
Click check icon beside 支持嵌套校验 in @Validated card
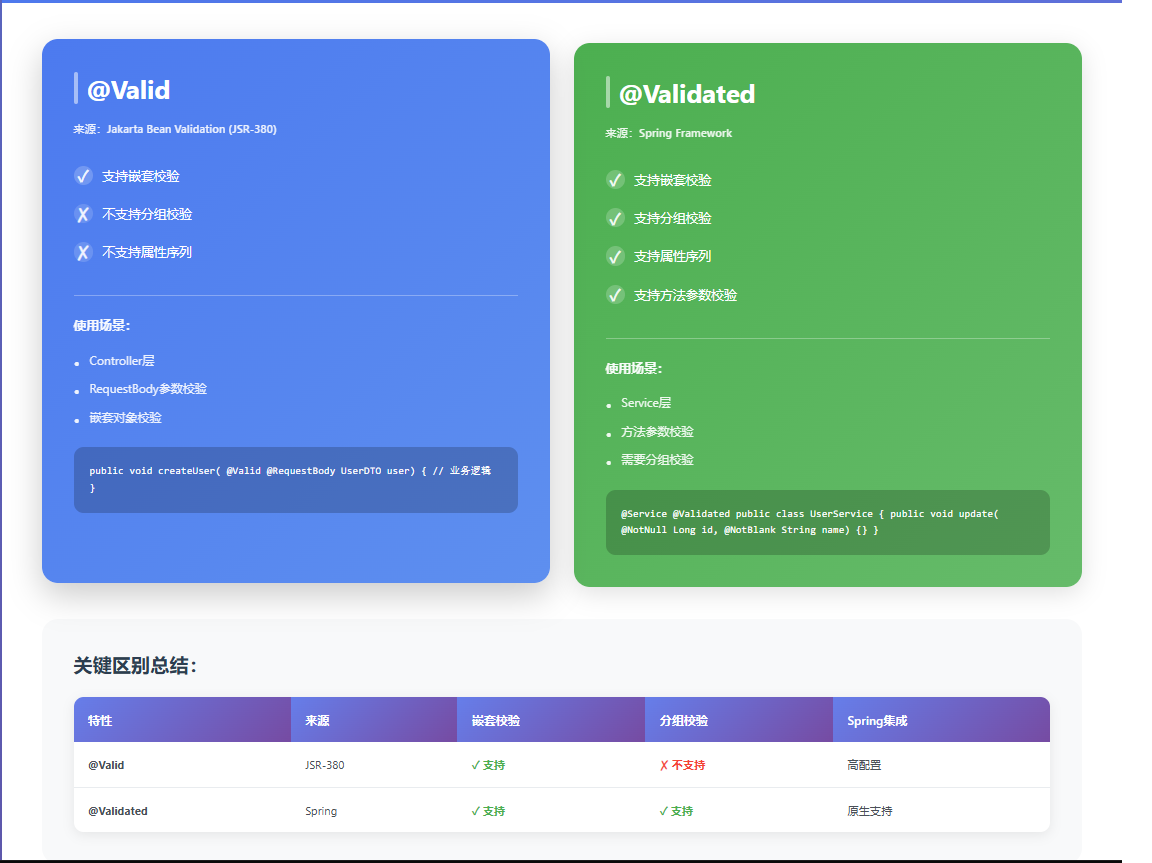click(615, 180)
